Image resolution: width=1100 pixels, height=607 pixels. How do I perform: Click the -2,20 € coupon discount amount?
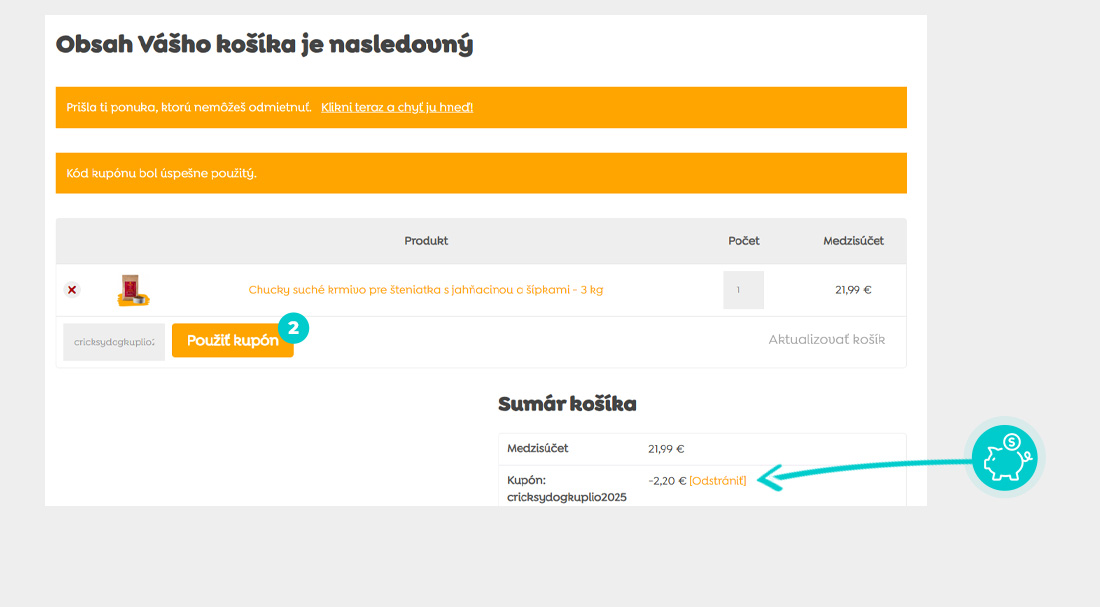pyautogui.click(x=667, y=481)
